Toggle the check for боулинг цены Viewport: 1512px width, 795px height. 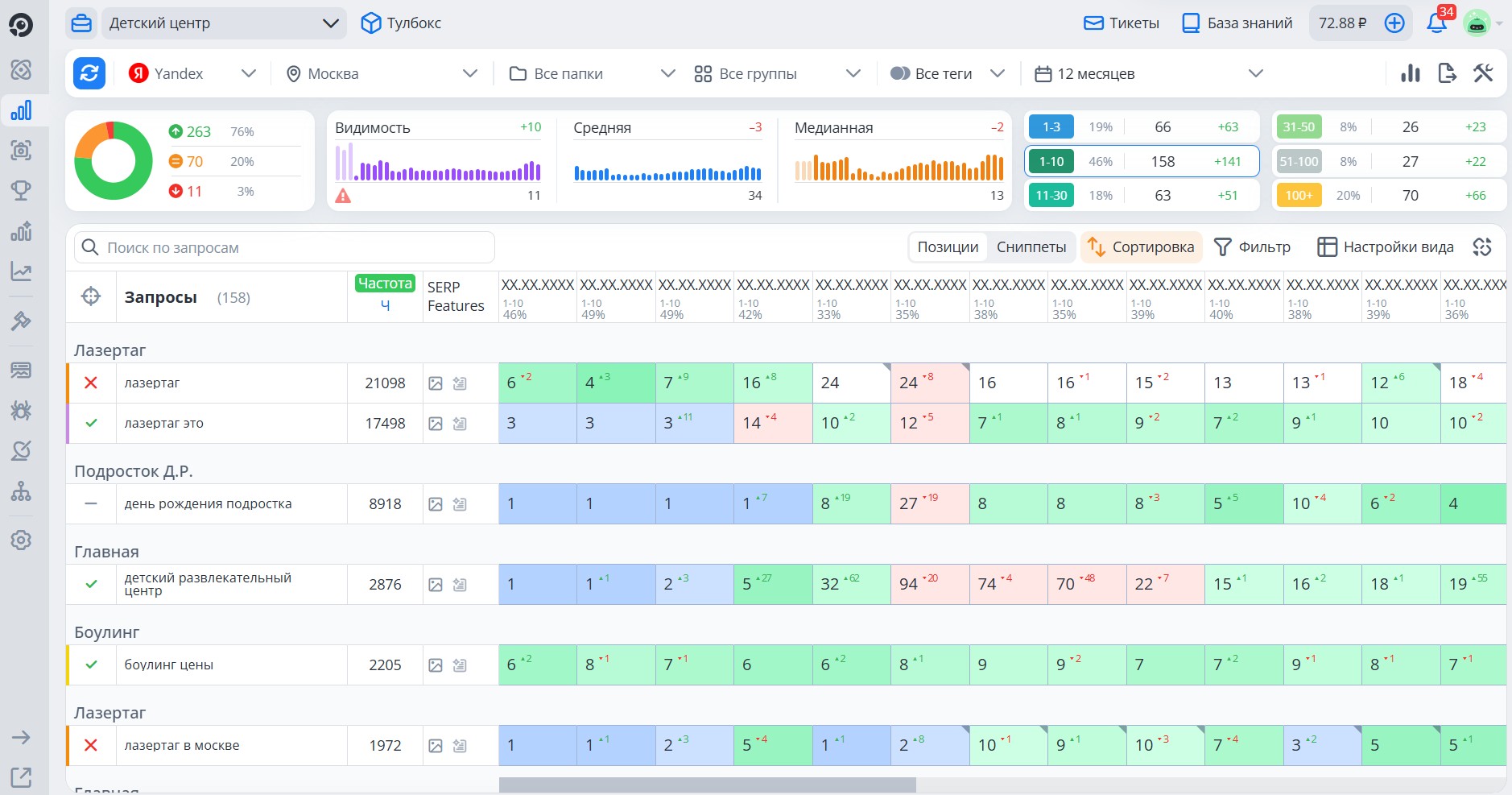[91, 665]
